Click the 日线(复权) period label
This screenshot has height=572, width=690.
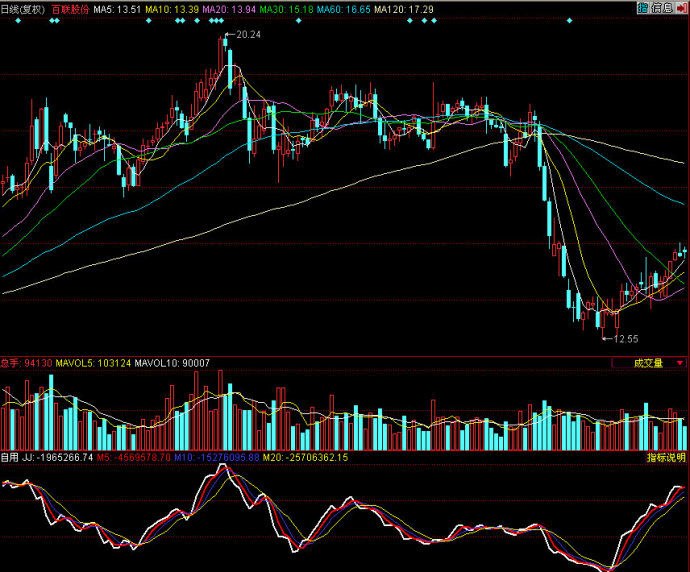coord(22,9)
